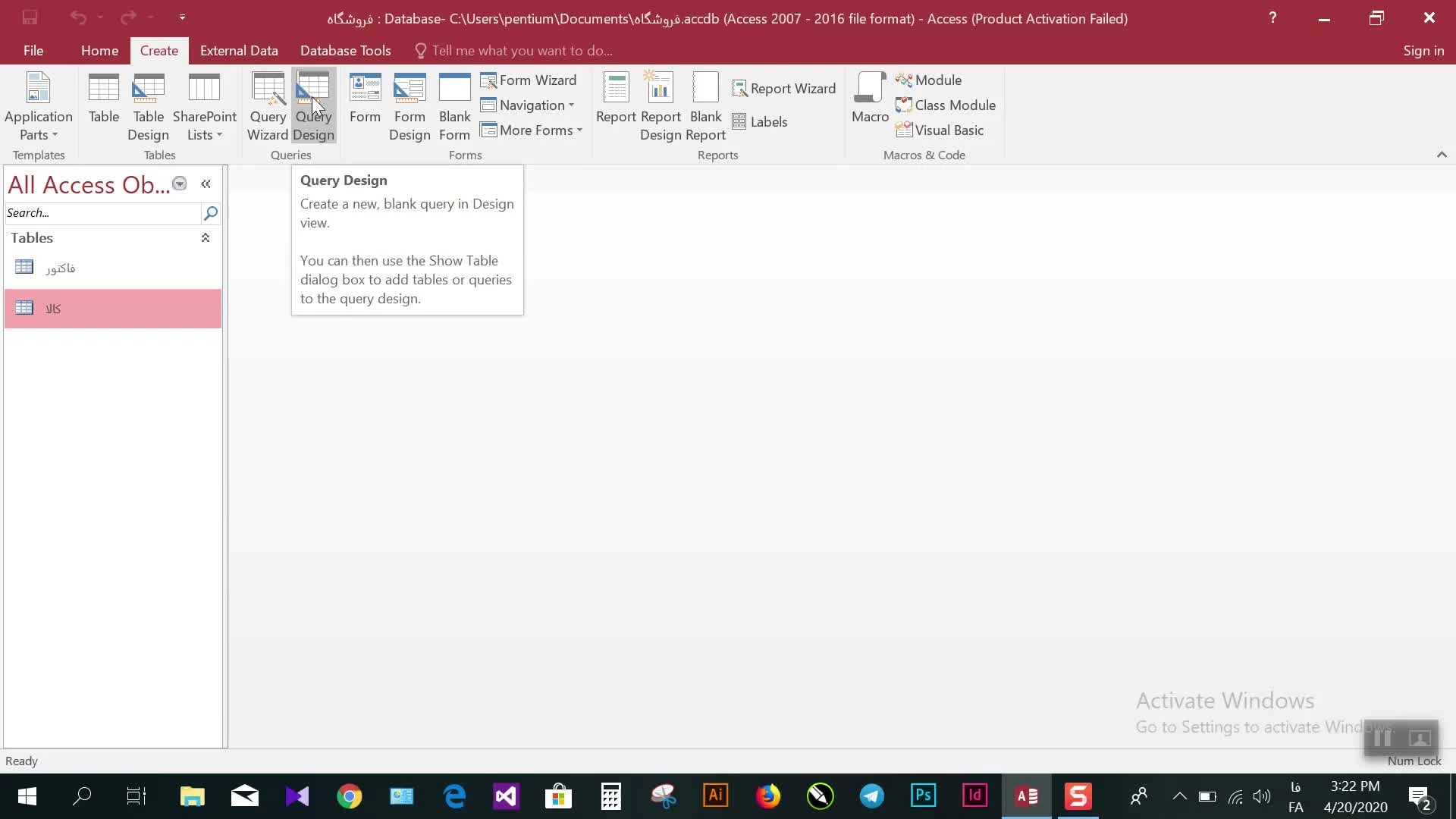Open Windows Start menu
This screenshot has height=819, width=1456.
click(27, 796)
